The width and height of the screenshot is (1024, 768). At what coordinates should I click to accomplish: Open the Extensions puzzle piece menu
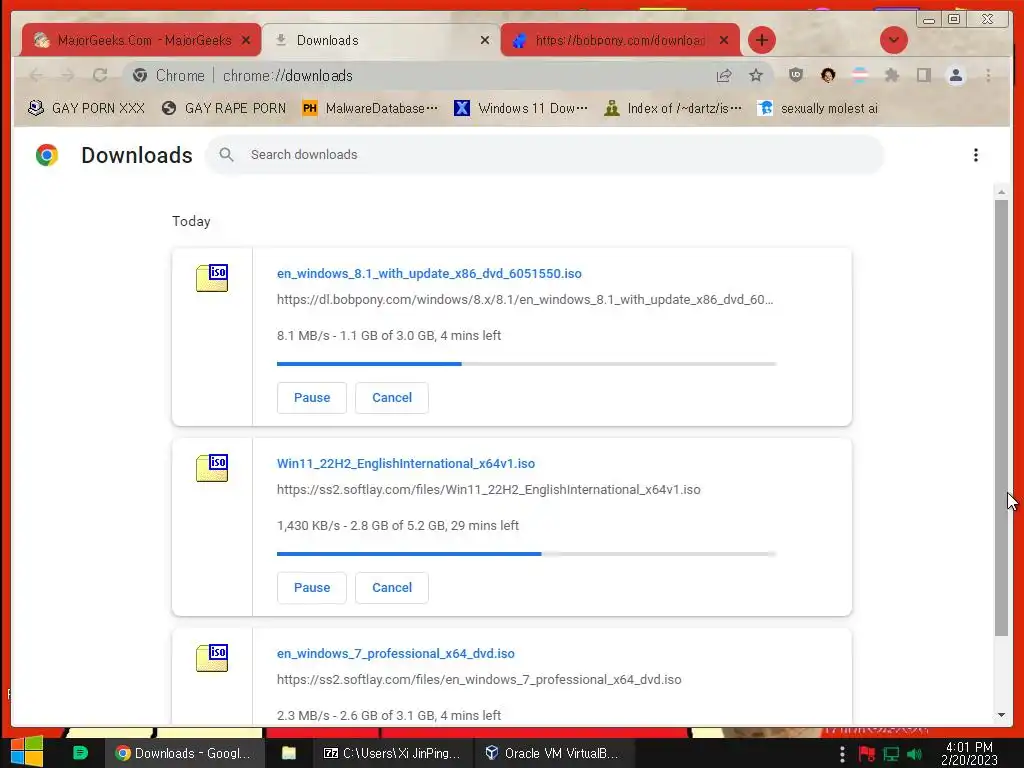(x=891, y=75)
